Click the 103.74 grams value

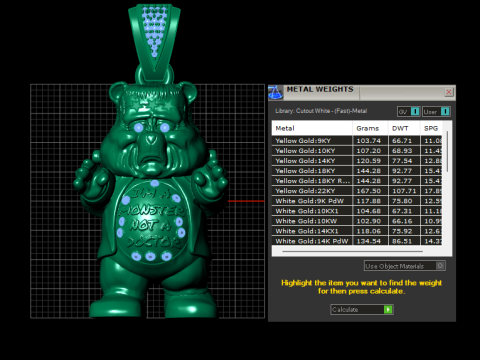pos(368,141)
